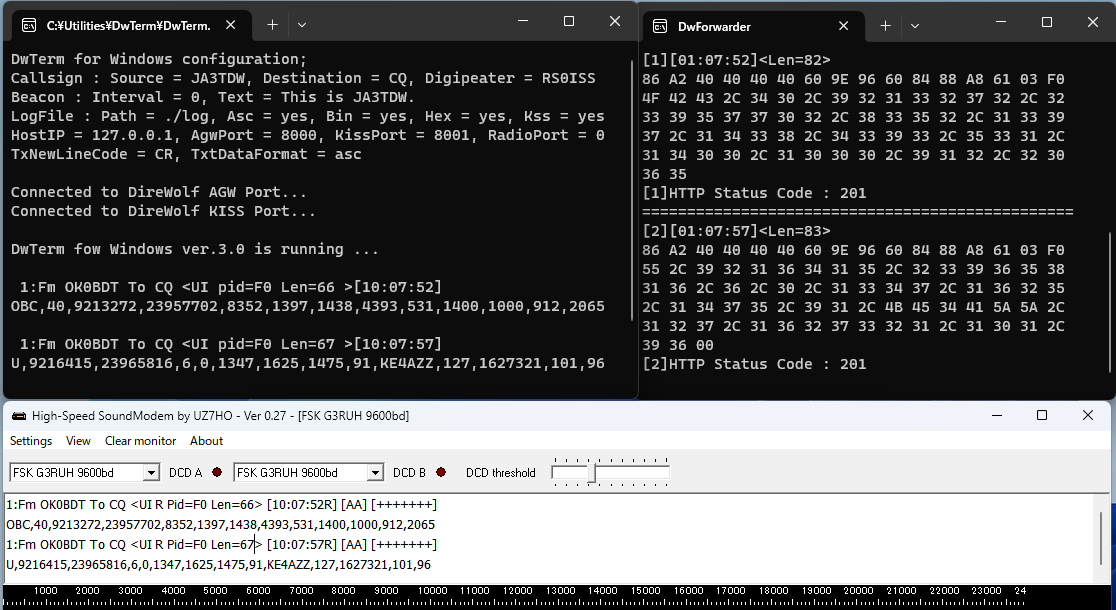Click the OBC,40,9213272 data line in SoundModem
Screen dimensions: 1116x610
[x=221, y=525]
